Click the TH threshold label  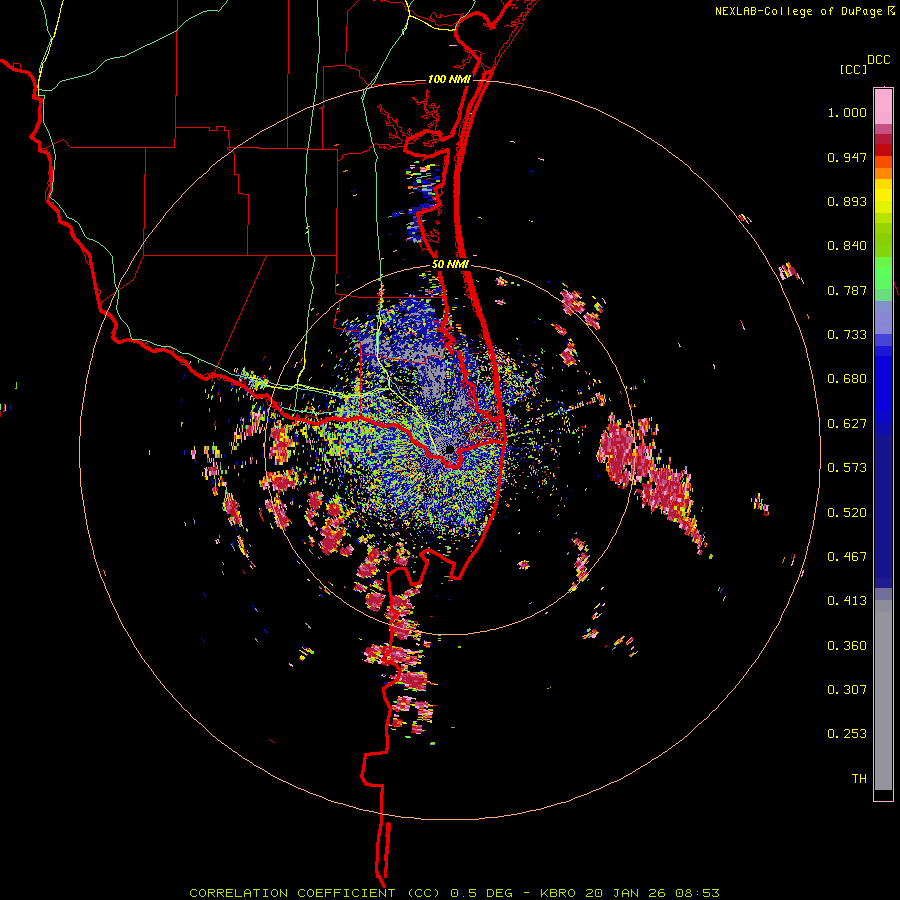pos(859,779)
